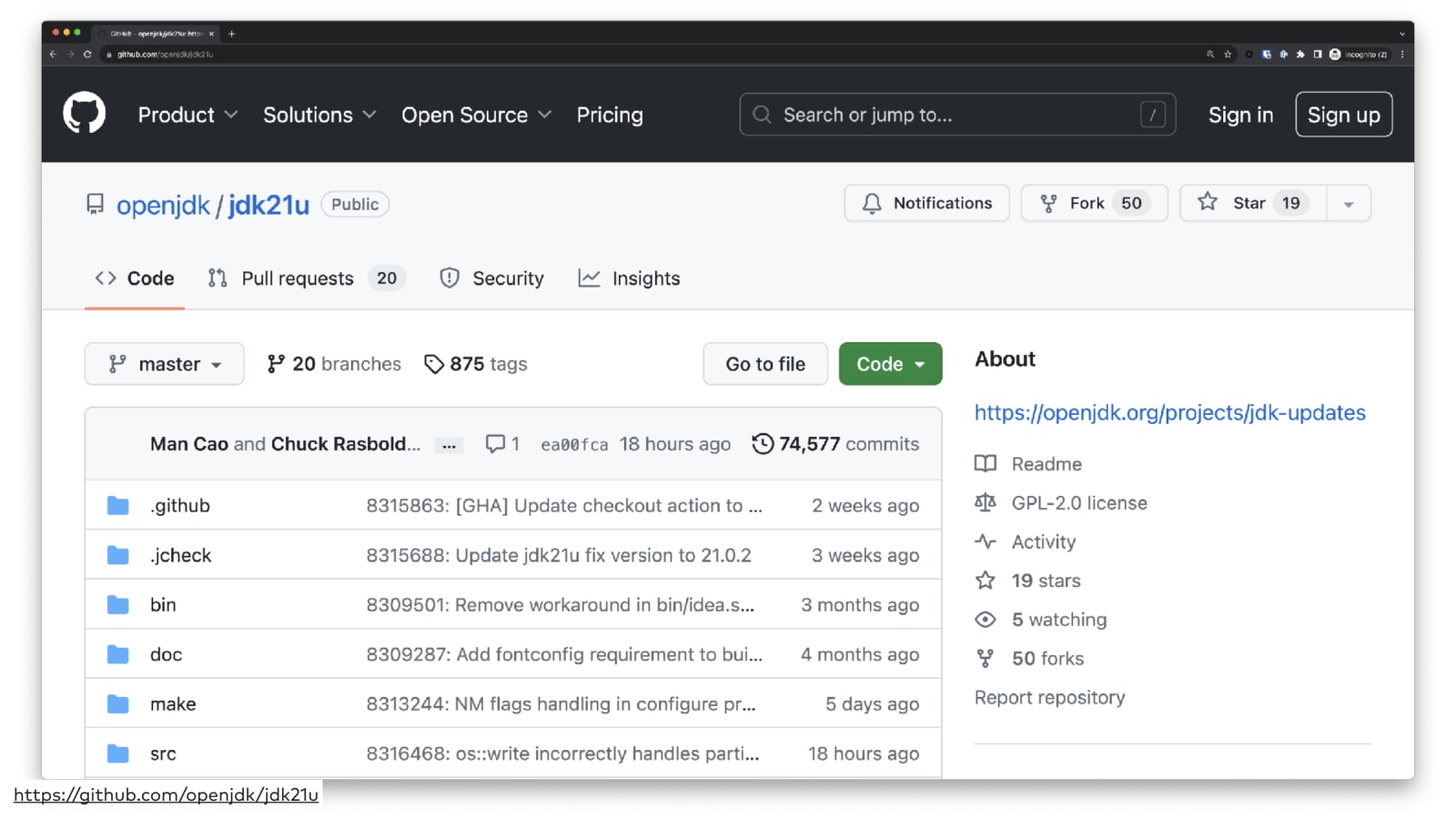Open commit 8309501 Remove workaround message
The height and width of the screenshot is (819, 1456).
point(561,605)
